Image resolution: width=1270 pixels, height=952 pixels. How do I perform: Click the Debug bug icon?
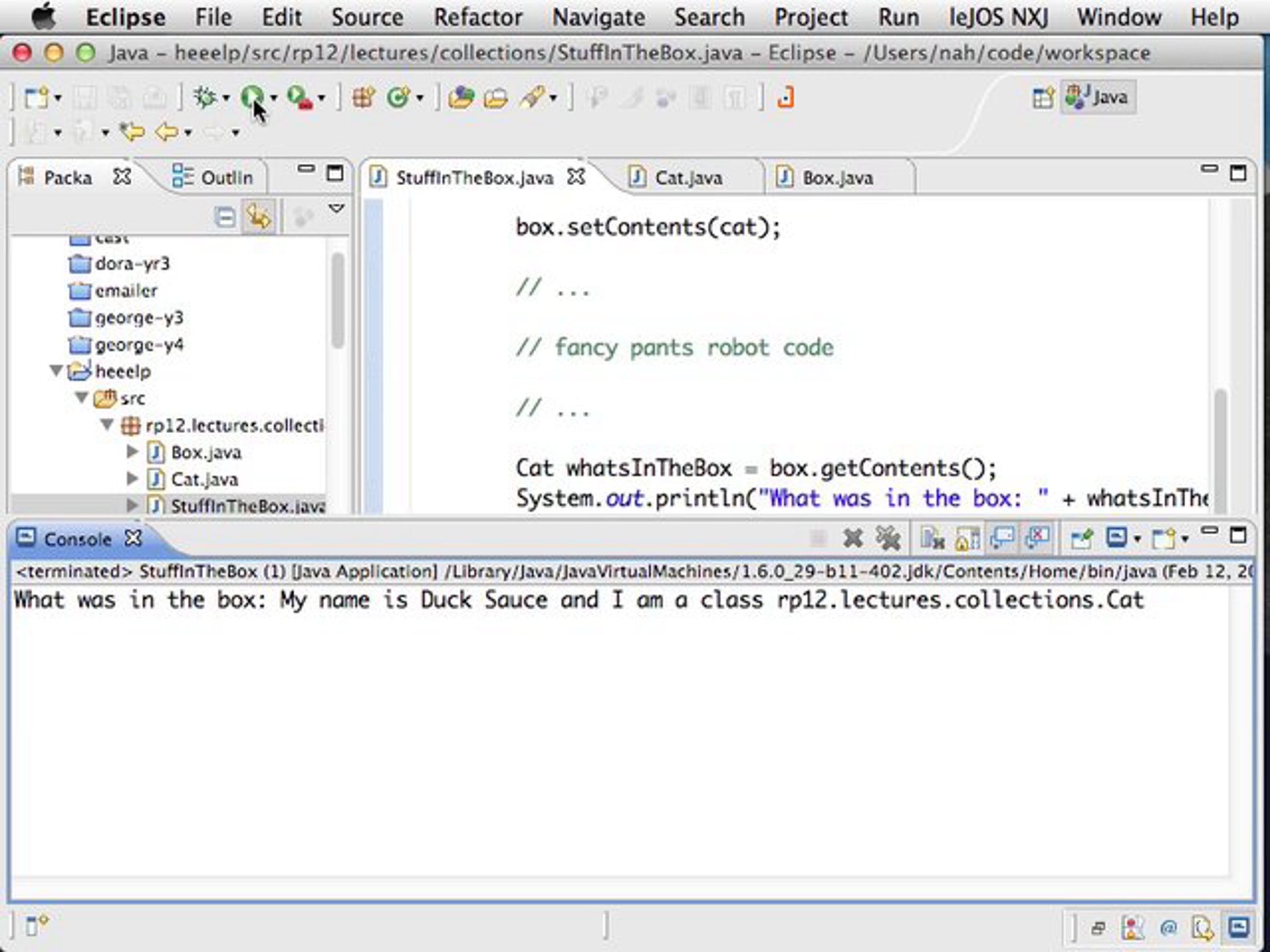[x=204, y=97]
